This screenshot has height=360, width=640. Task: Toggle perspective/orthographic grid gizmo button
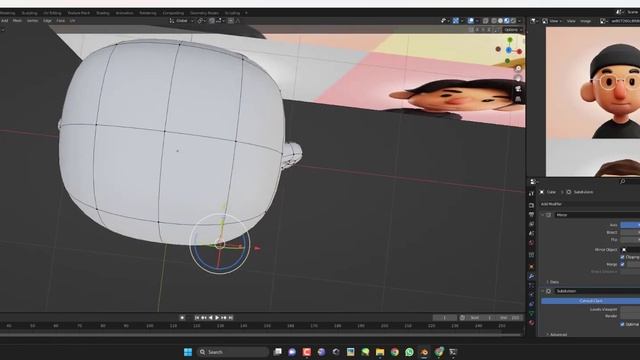[518, 99]
